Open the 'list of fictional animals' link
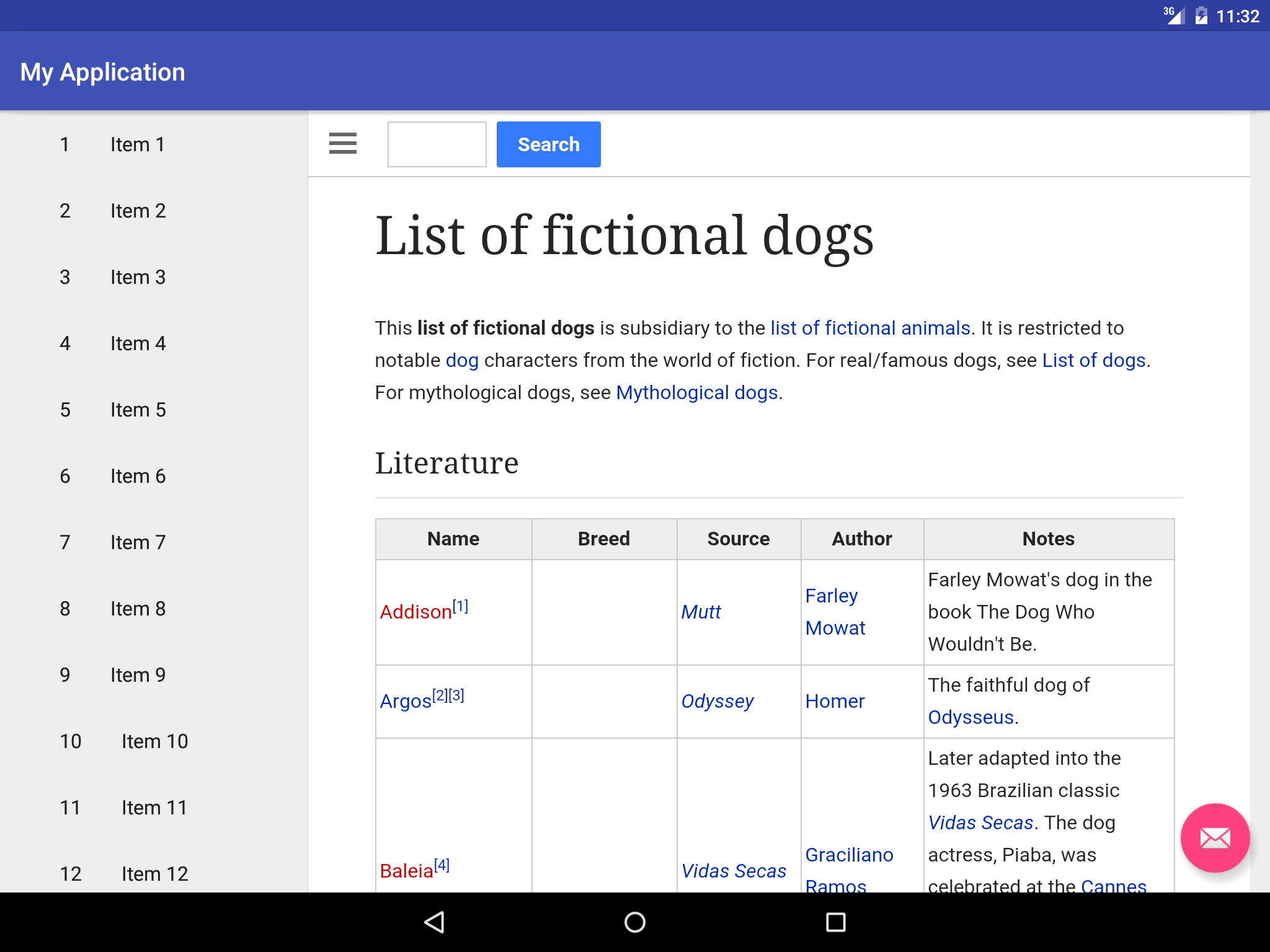 [x=869, y=328]
